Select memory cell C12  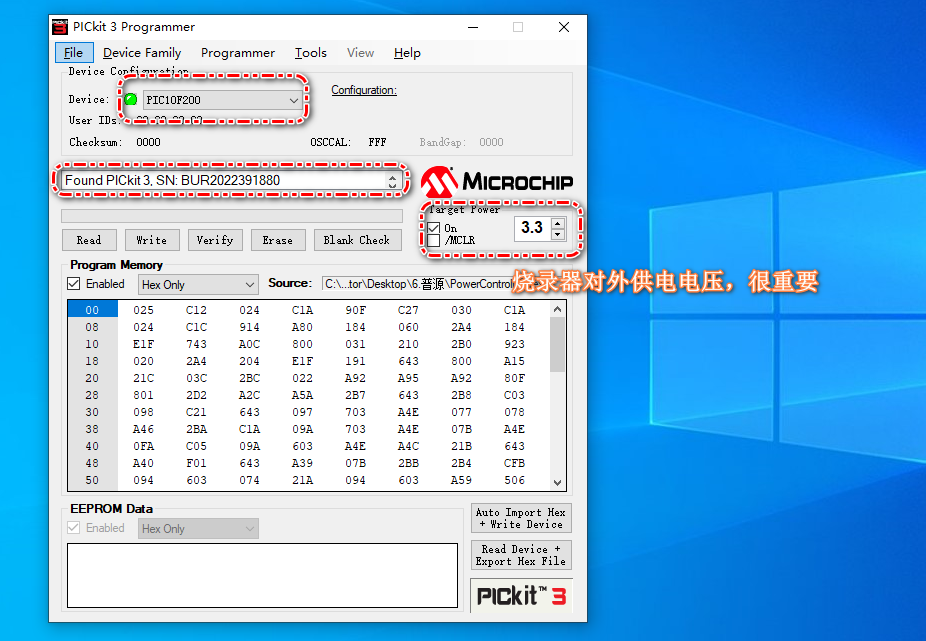click(x=196, y=310)
